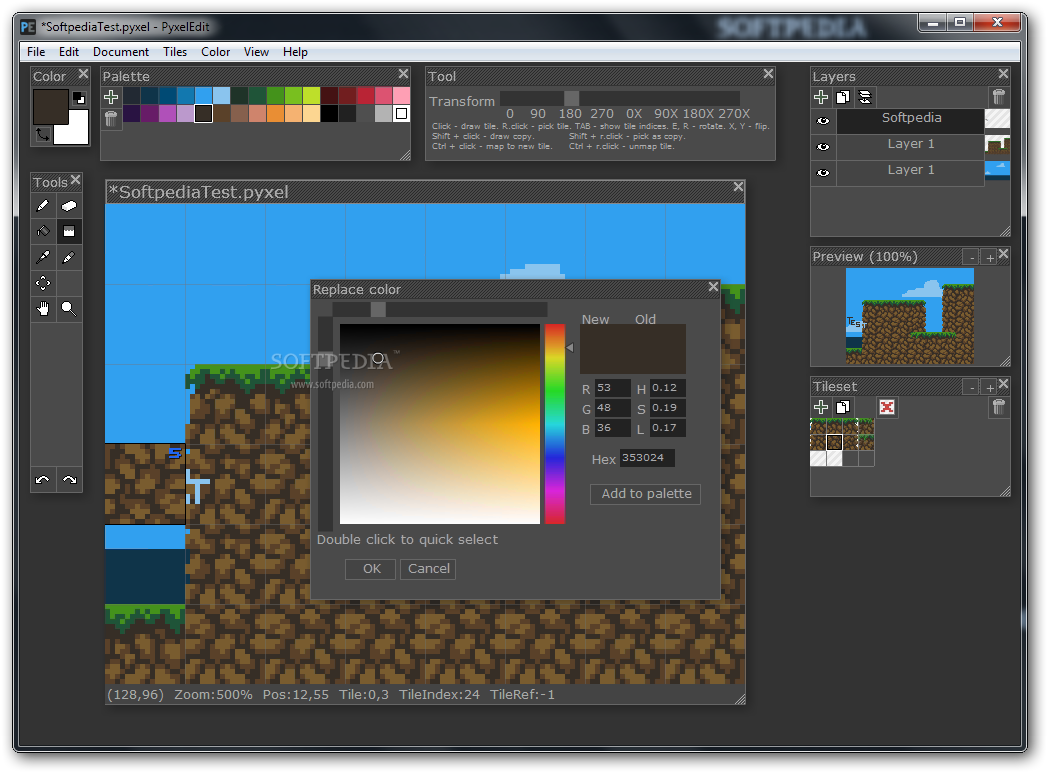Zoom in the Tileset panel with plus
This screenshot has height=773, width=1048.
990,387
